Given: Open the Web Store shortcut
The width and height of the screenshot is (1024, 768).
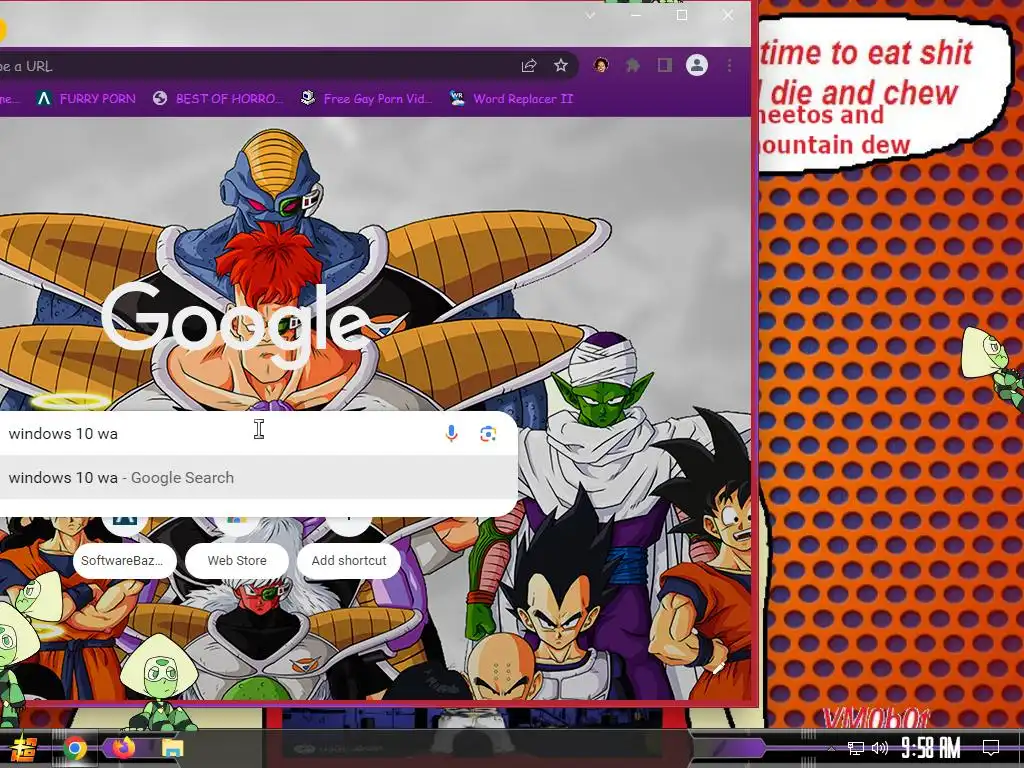Looking at the screenshot, I should point(237,560).
